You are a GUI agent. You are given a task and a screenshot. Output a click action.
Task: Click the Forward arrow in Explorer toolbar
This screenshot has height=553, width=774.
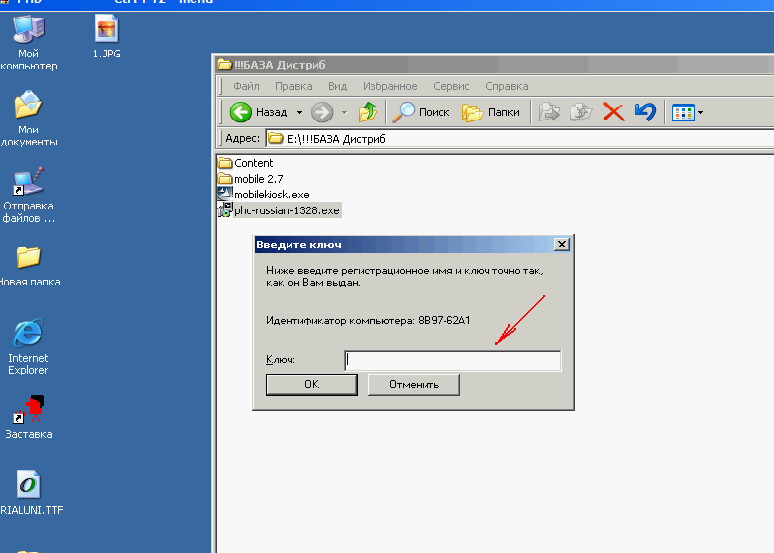click(x=322, y=112)
